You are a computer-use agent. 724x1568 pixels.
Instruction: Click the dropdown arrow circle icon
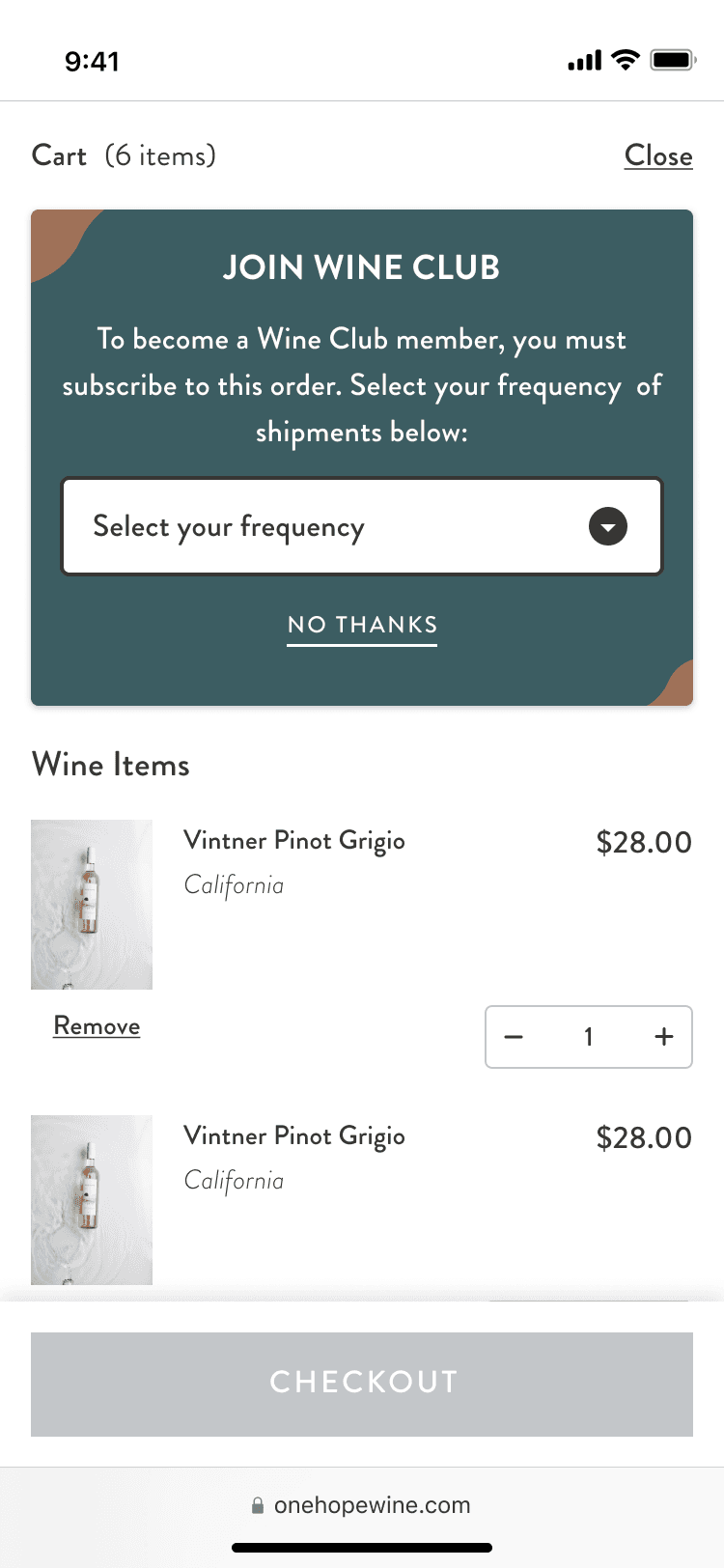point(608,526)
